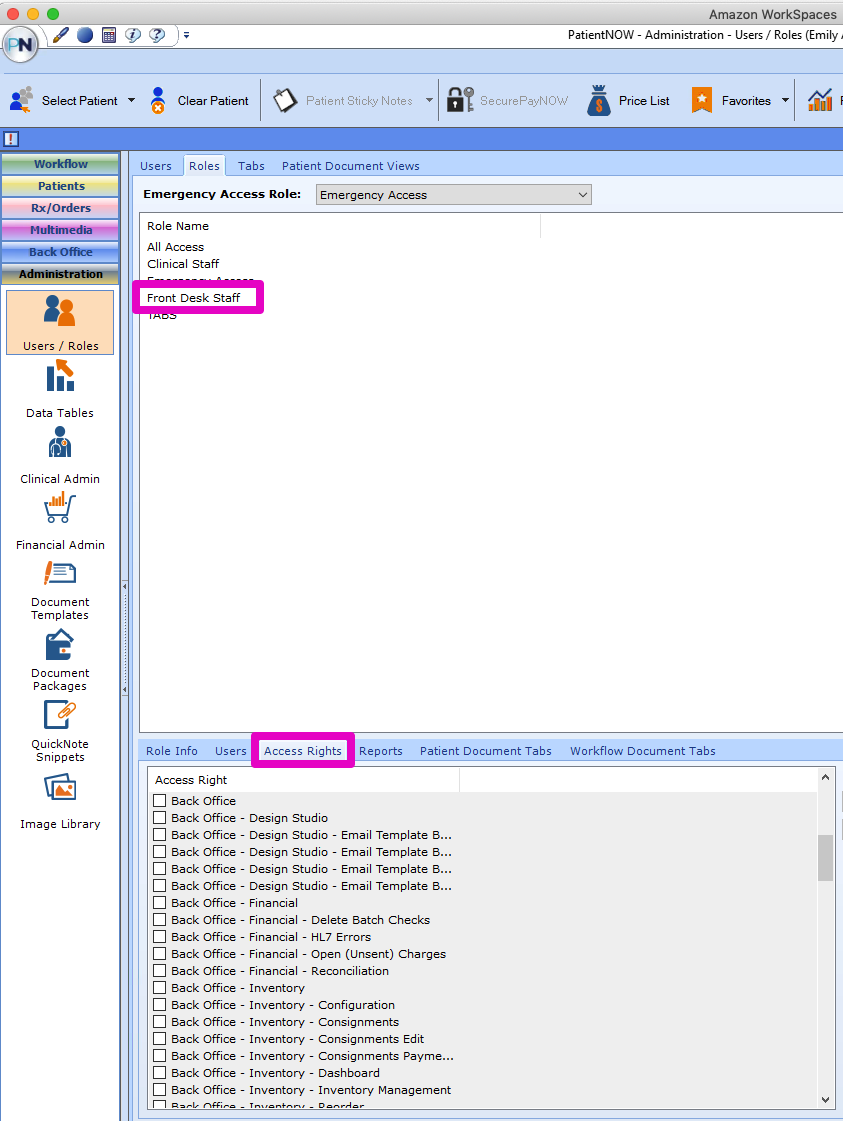Image resolution: width=843 pixels, height=1121 pixels.
Task: Check Financial - Open (Unsent) Charges checkbox
Action: pyautogui.click(x=159, y=954)
